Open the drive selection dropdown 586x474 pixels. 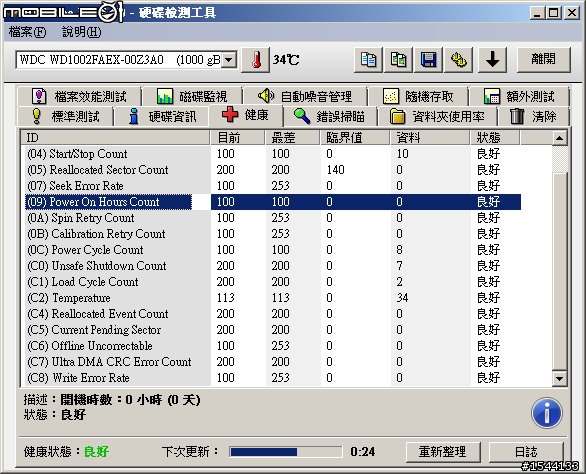click(229, 60)
